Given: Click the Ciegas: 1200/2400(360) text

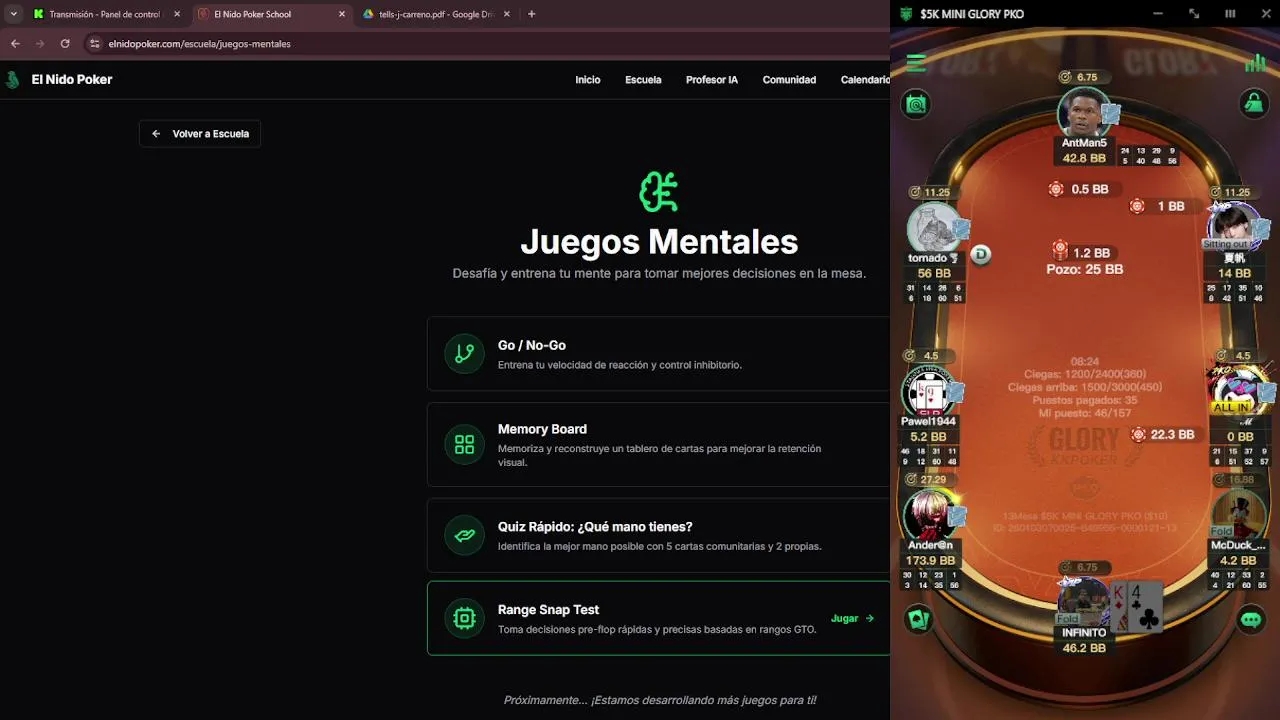Looking at the screenshot, I should pyautogui.click(x=1085, y=374).
